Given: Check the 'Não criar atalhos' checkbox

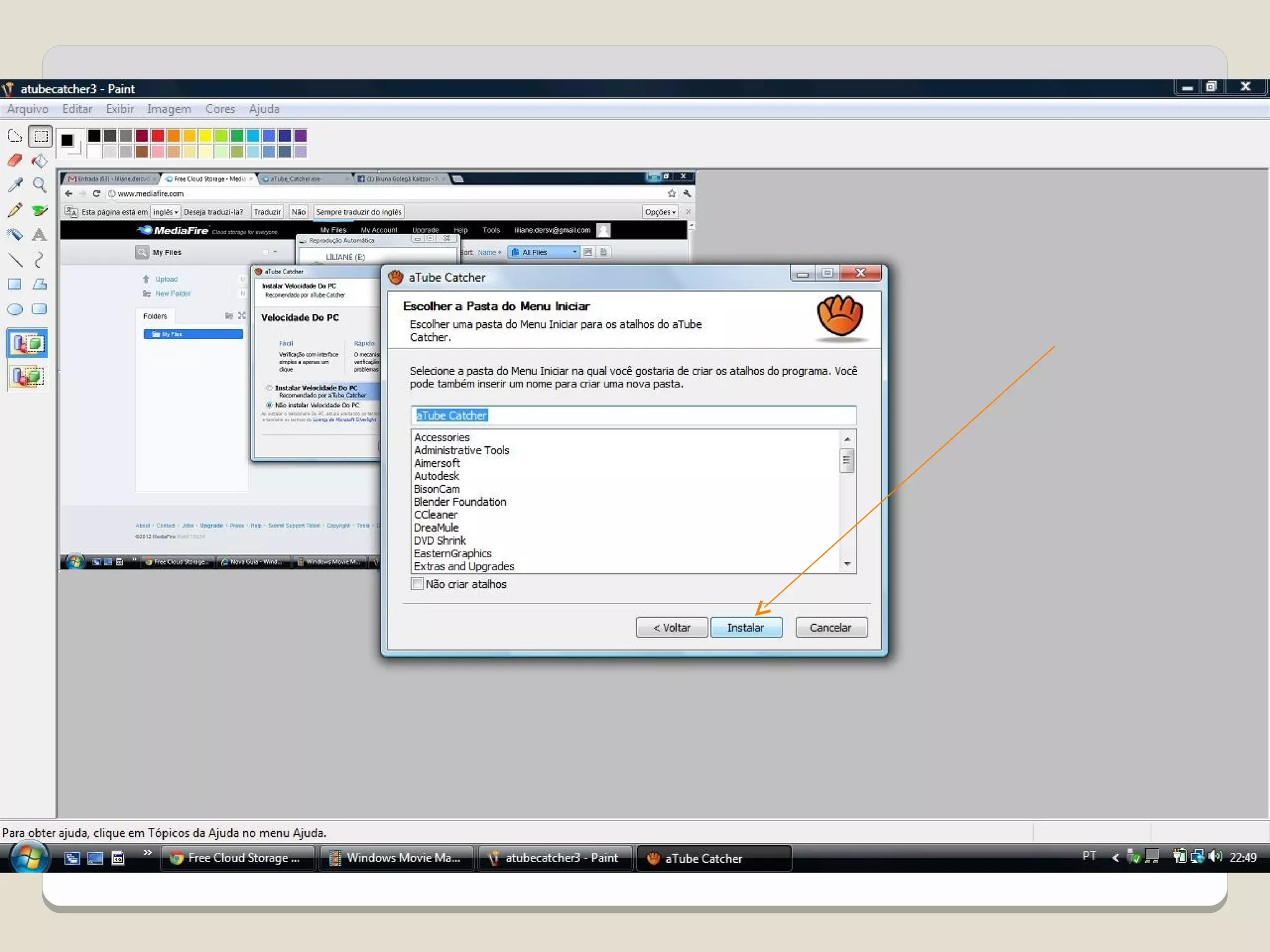Looking at the screenshot, I should pos(417,584).
